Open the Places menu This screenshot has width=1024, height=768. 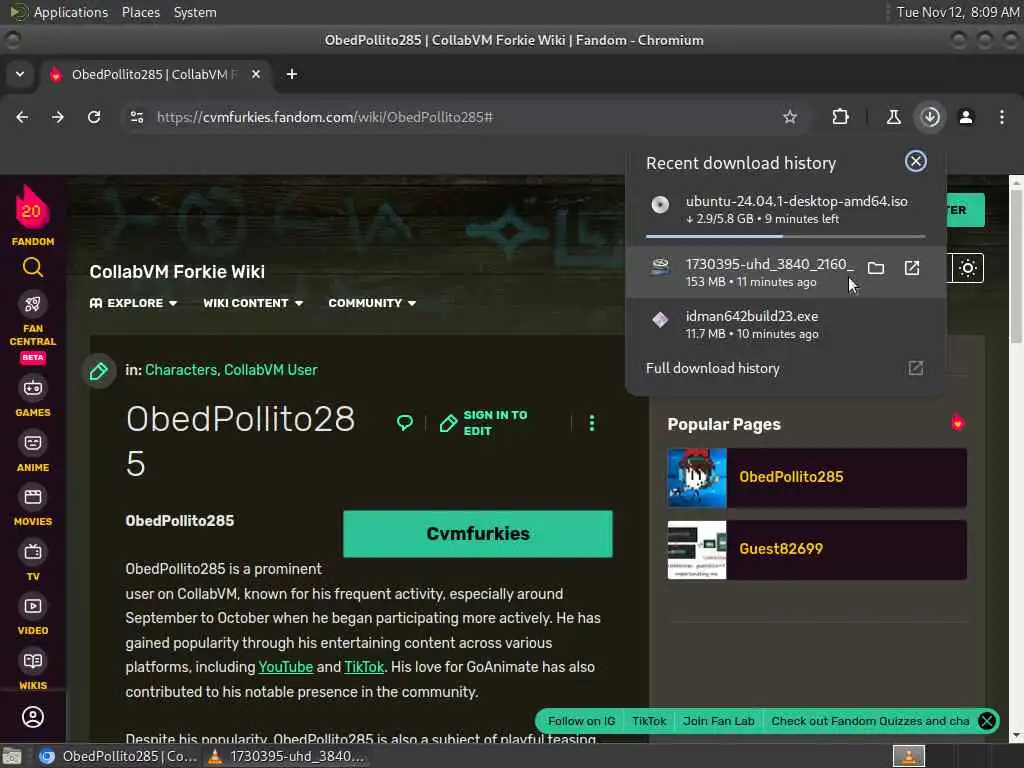pyautogui.click(x=140, y=12)
